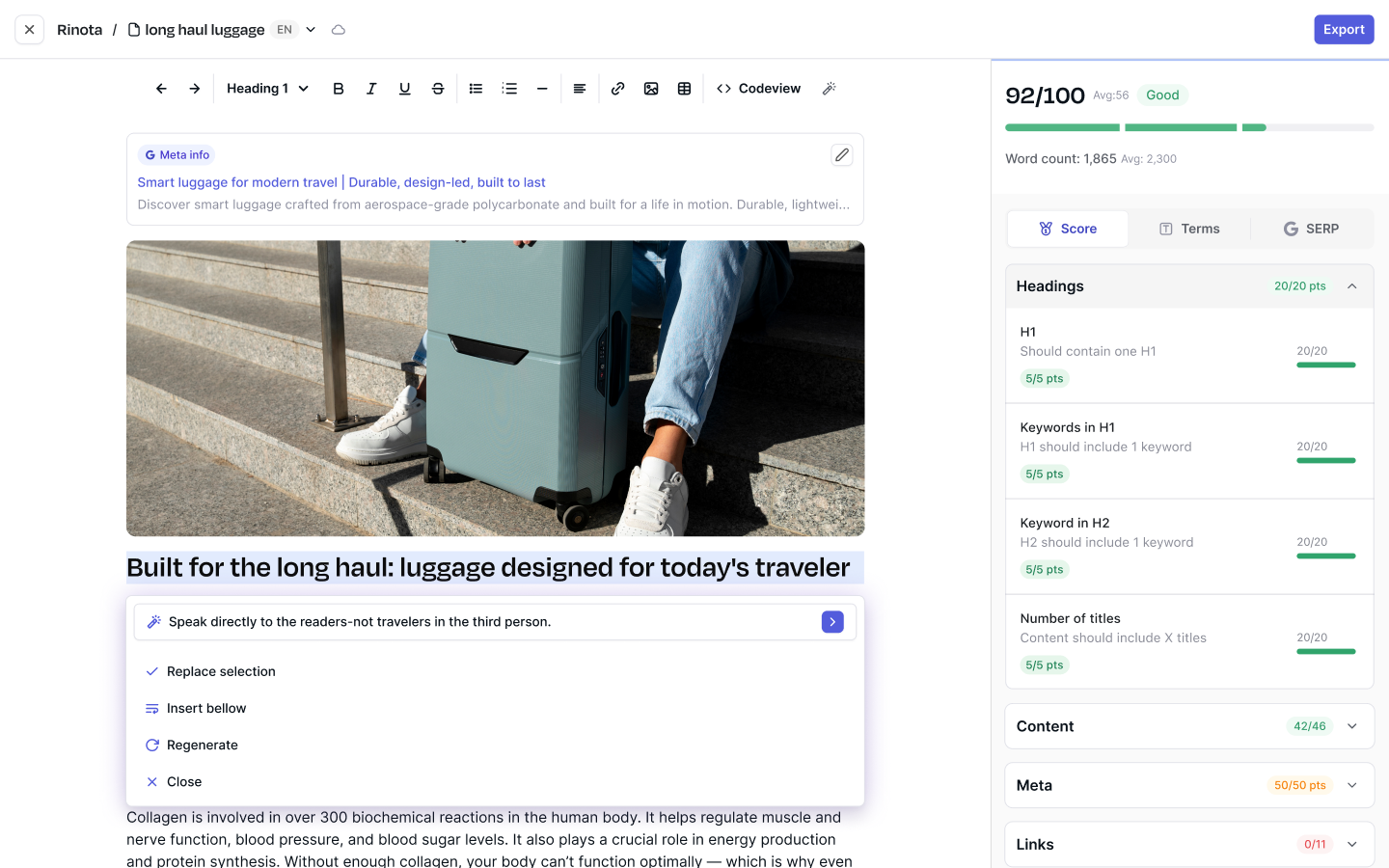Insert a horizontal divider line
1389x868 pixels.
(x=542, y=89)
